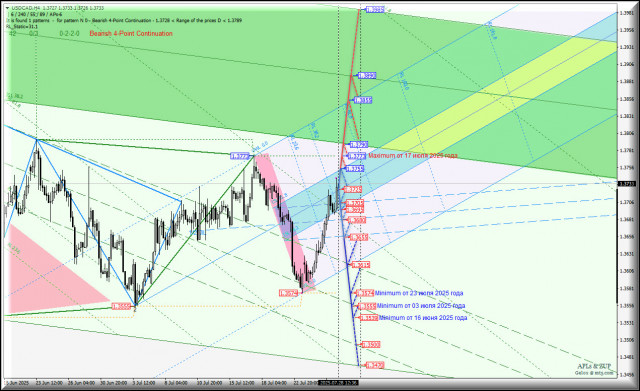Click 1.3981 on the price axis

click(x=627, y=13)
